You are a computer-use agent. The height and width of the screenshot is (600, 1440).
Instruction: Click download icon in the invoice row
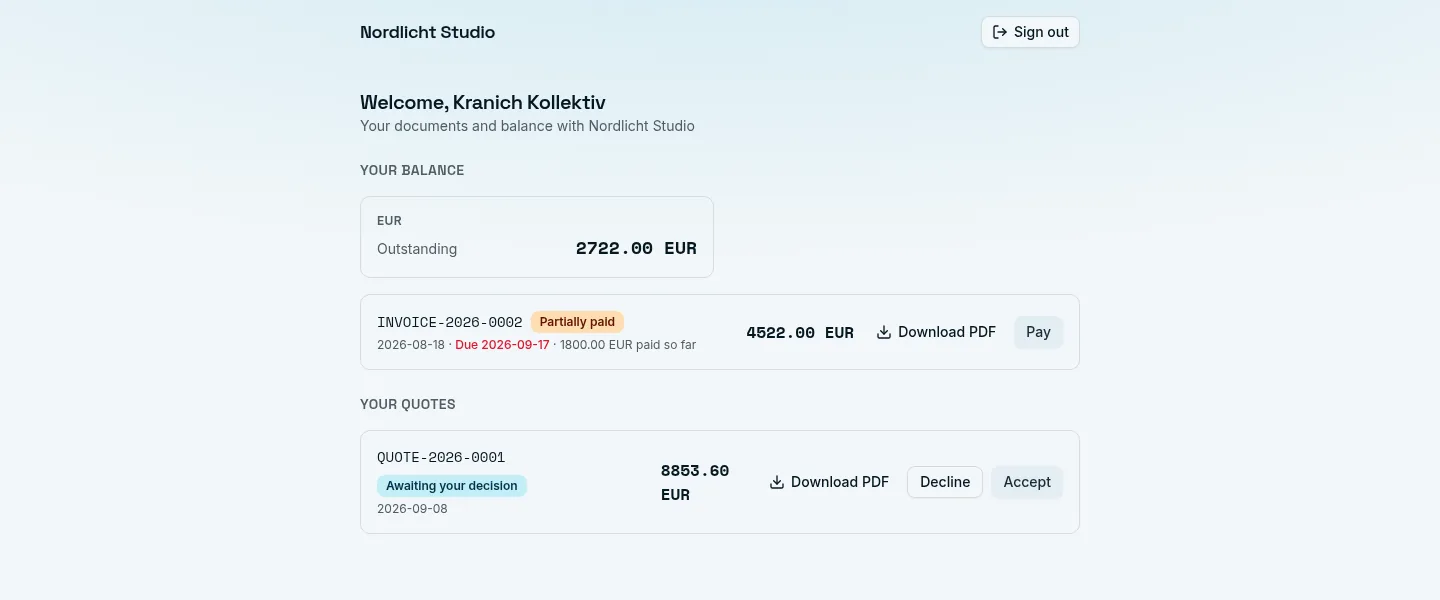884,333
